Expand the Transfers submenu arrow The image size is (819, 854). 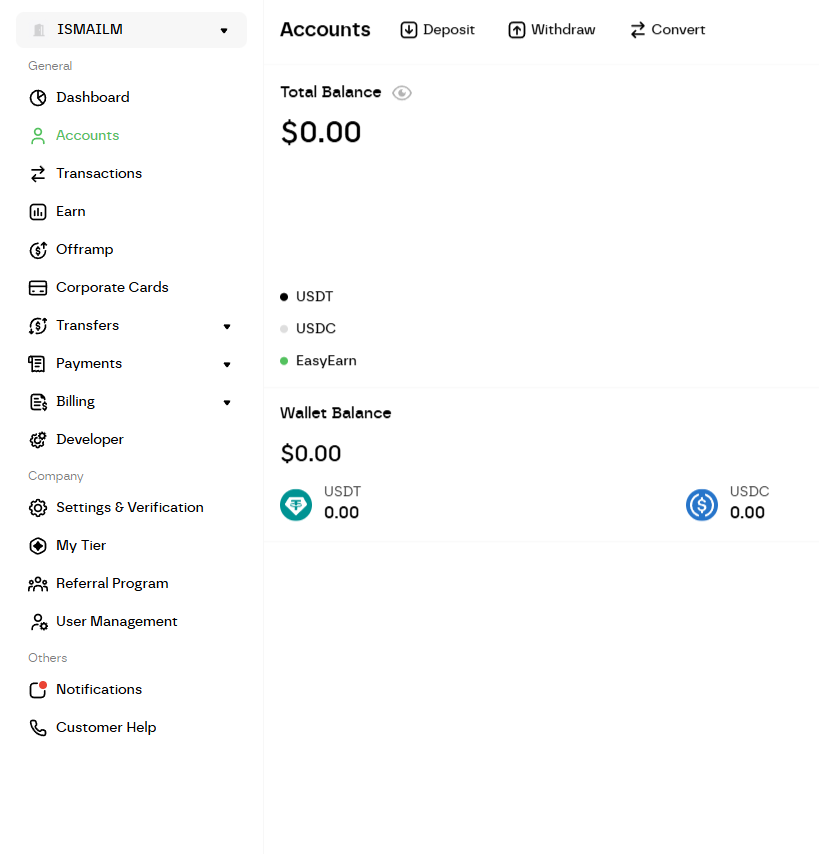point(227,327)
